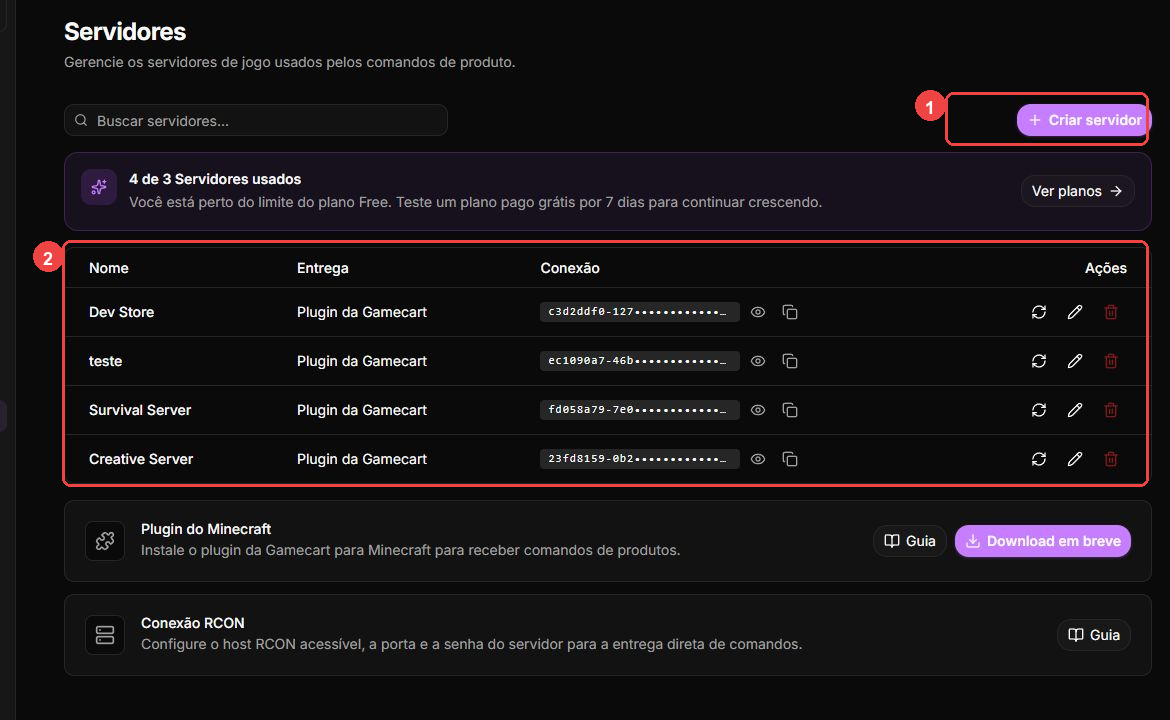Open the Minecraft plugin Guia
This screenshot has width=1170, height=720.
tap(910, 541)
